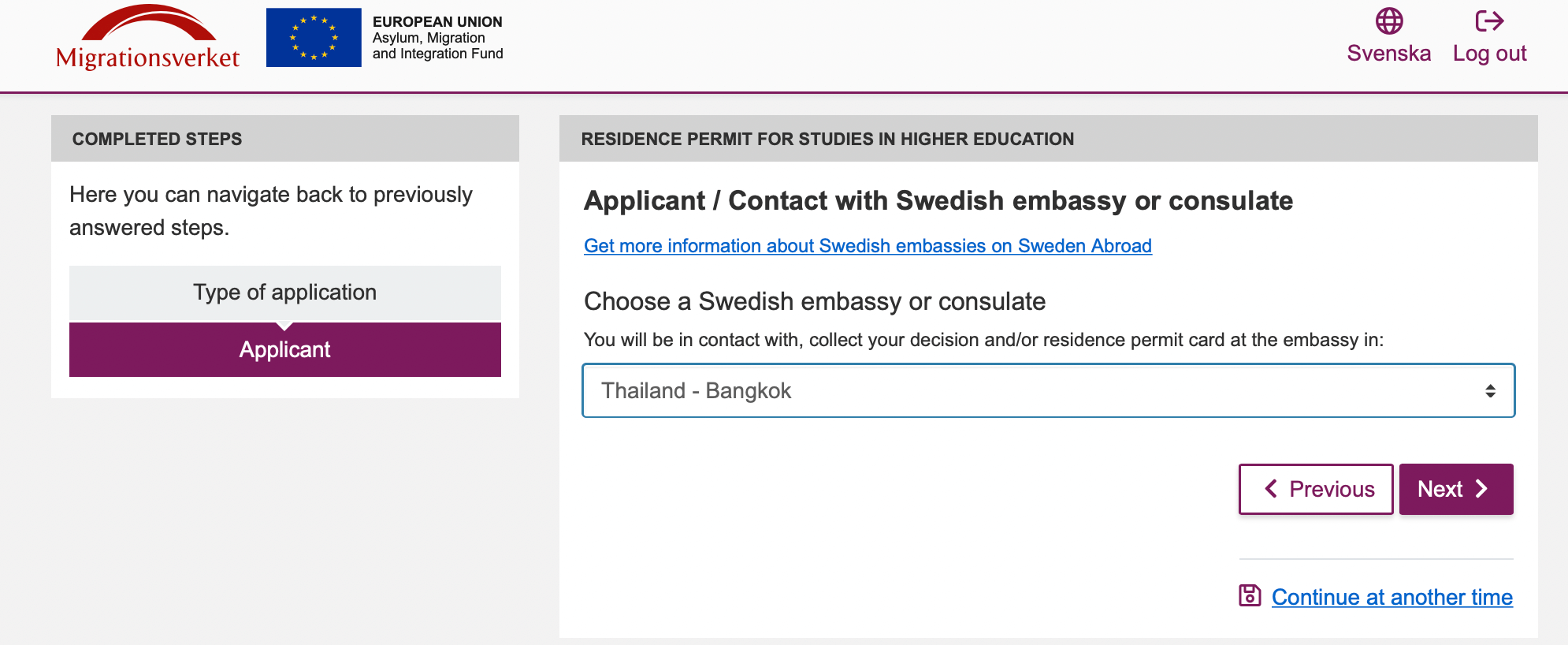
Task: Click the Previous button
Action: 1316,489
